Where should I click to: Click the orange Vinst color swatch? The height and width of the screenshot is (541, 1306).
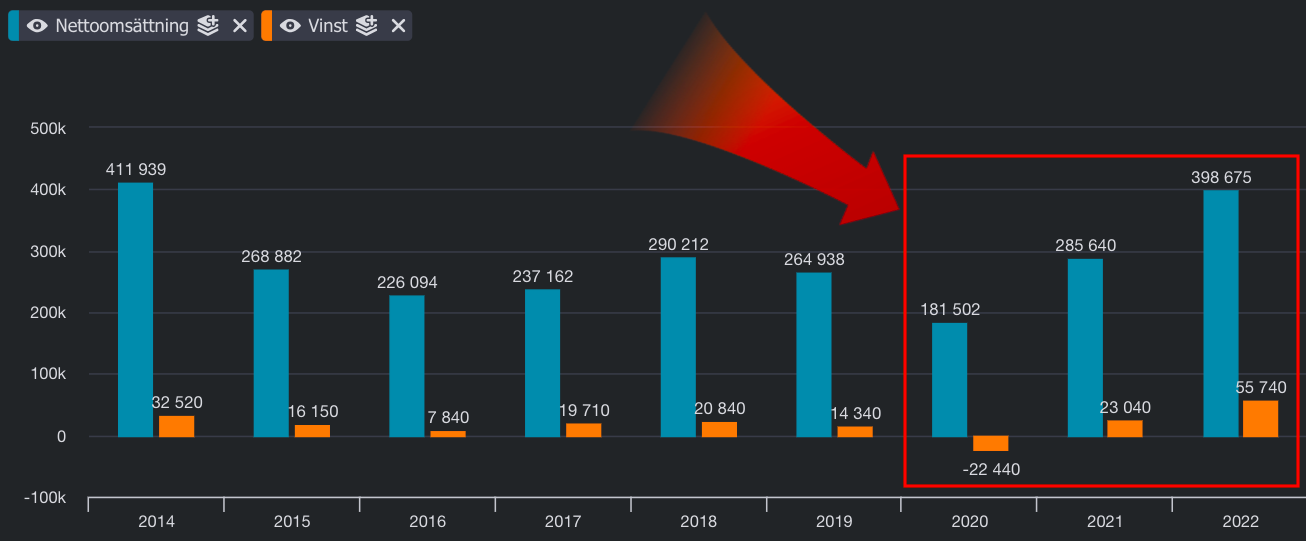click(266, 26)
